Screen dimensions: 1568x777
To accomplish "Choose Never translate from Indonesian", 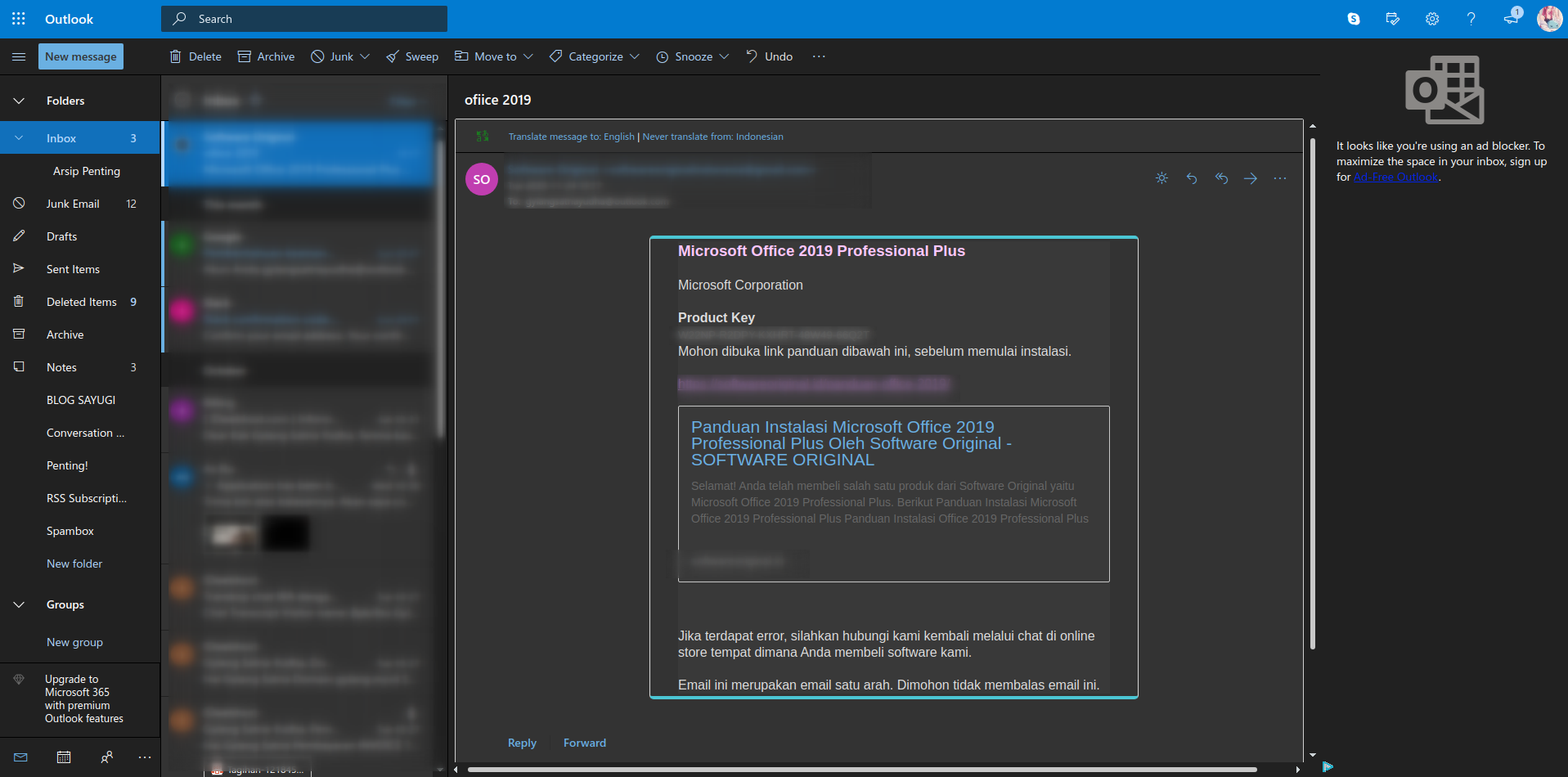I will (713, 137).
